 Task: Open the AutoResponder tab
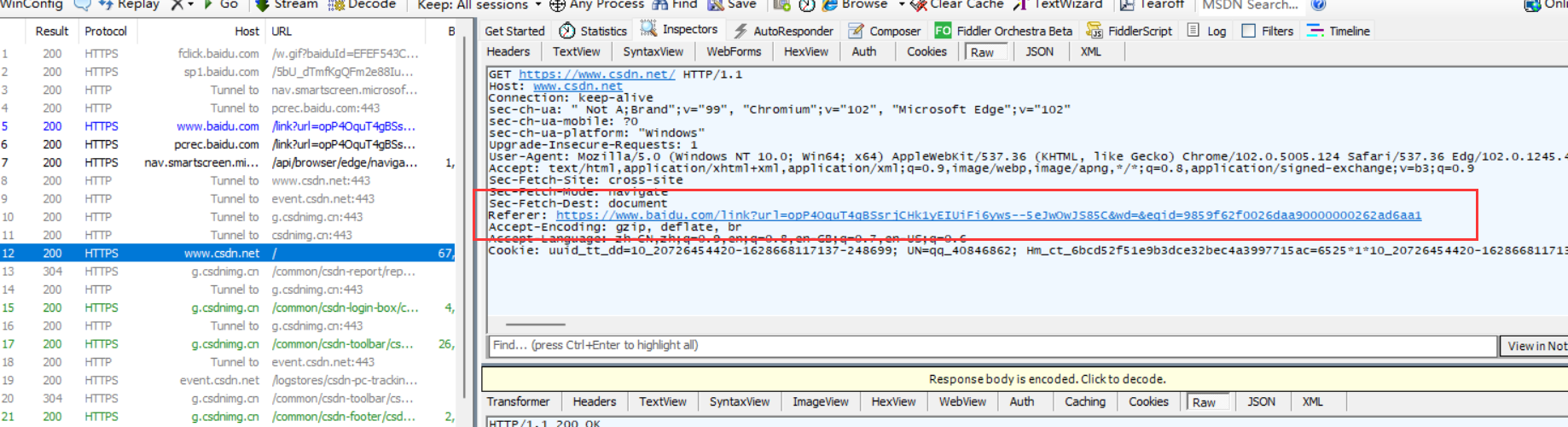[783, 31]
